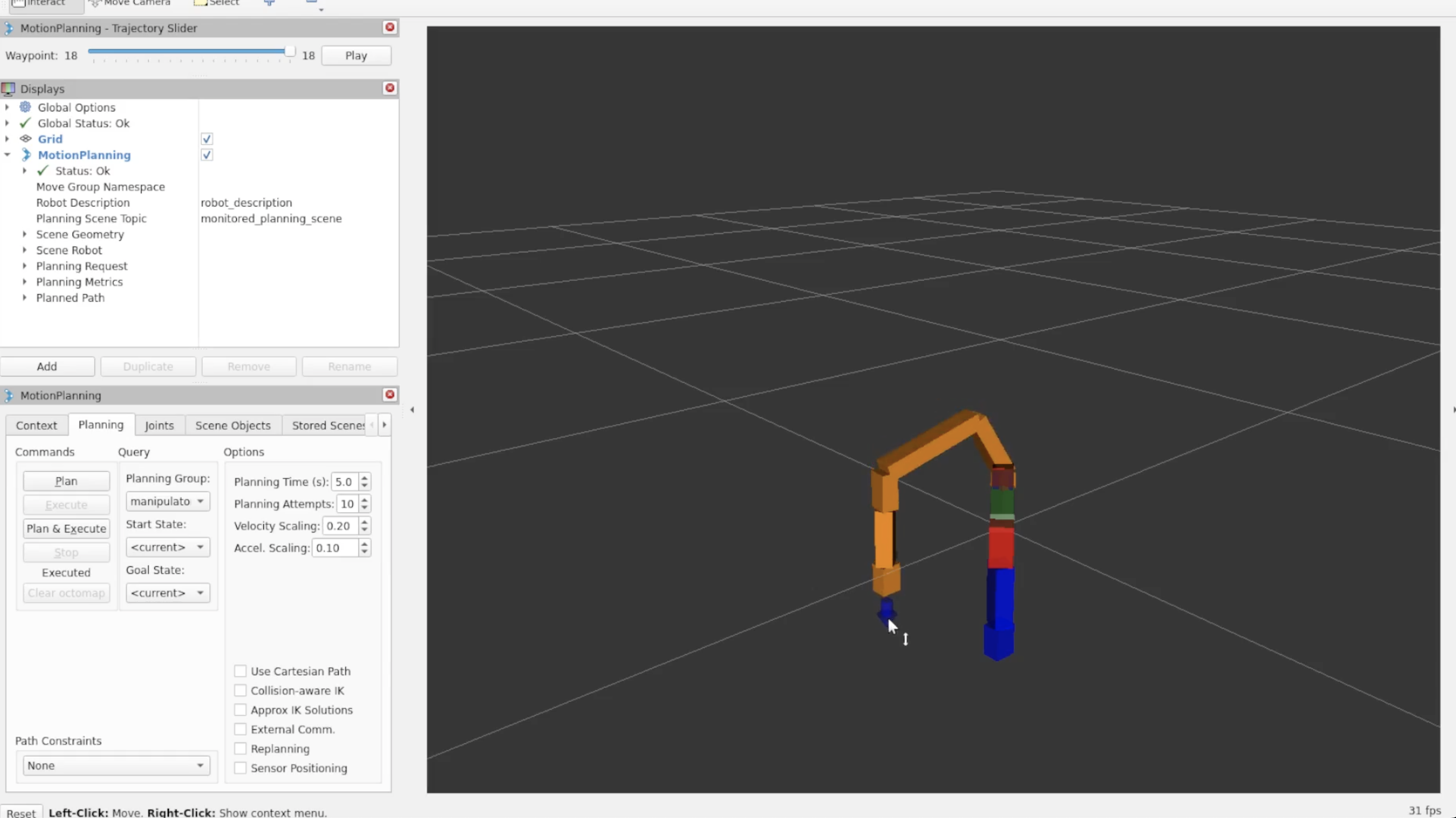Click the MotionPlanning display icon
This screenshot has width=1456, height=818.
(26, 155)
